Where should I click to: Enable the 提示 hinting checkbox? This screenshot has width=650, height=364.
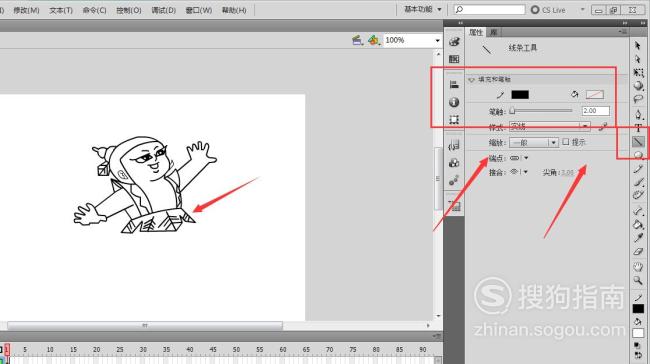(565, 142)
